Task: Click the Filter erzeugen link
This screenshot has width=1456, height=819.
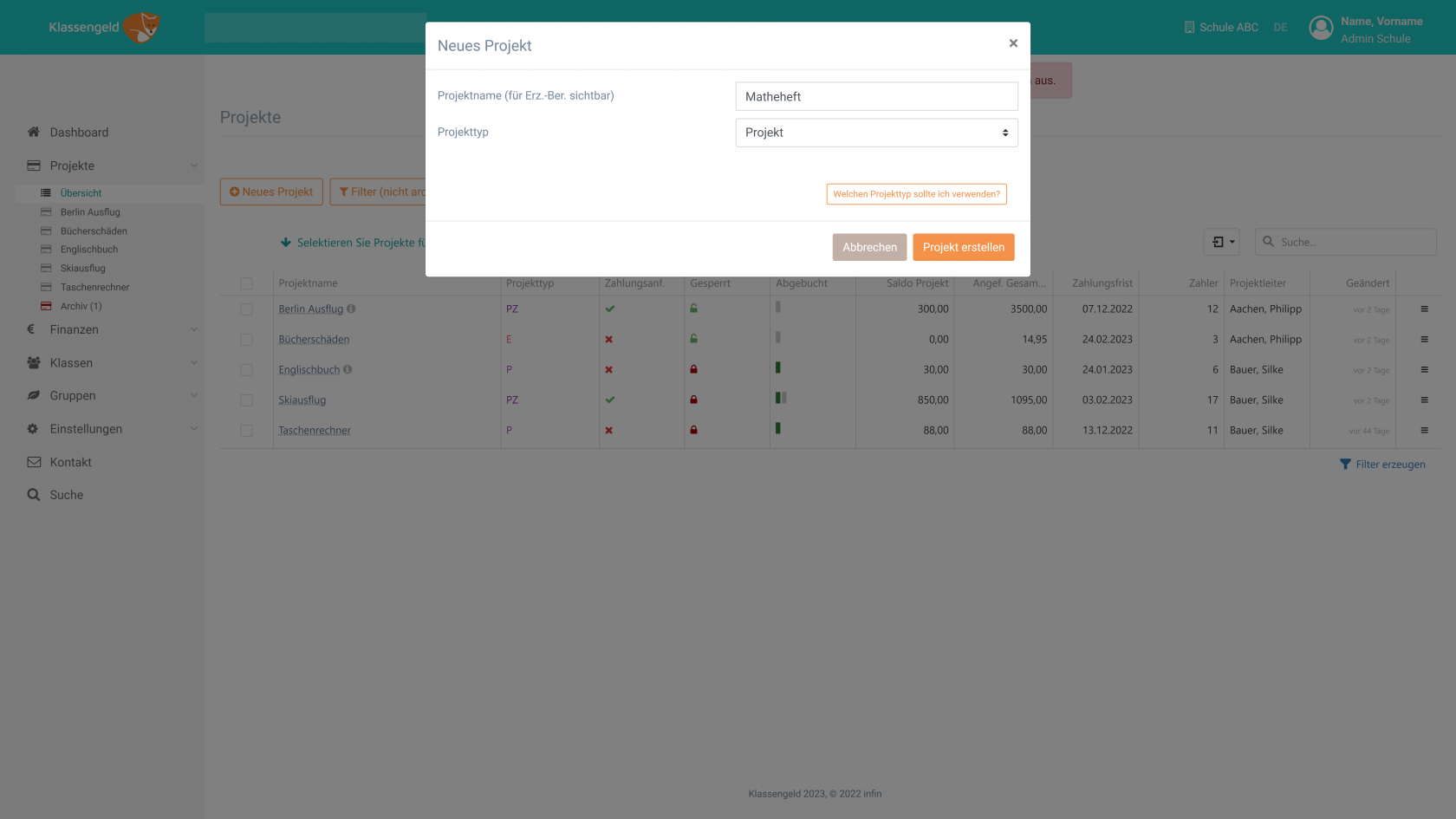Action: (x=1382, y=465)
